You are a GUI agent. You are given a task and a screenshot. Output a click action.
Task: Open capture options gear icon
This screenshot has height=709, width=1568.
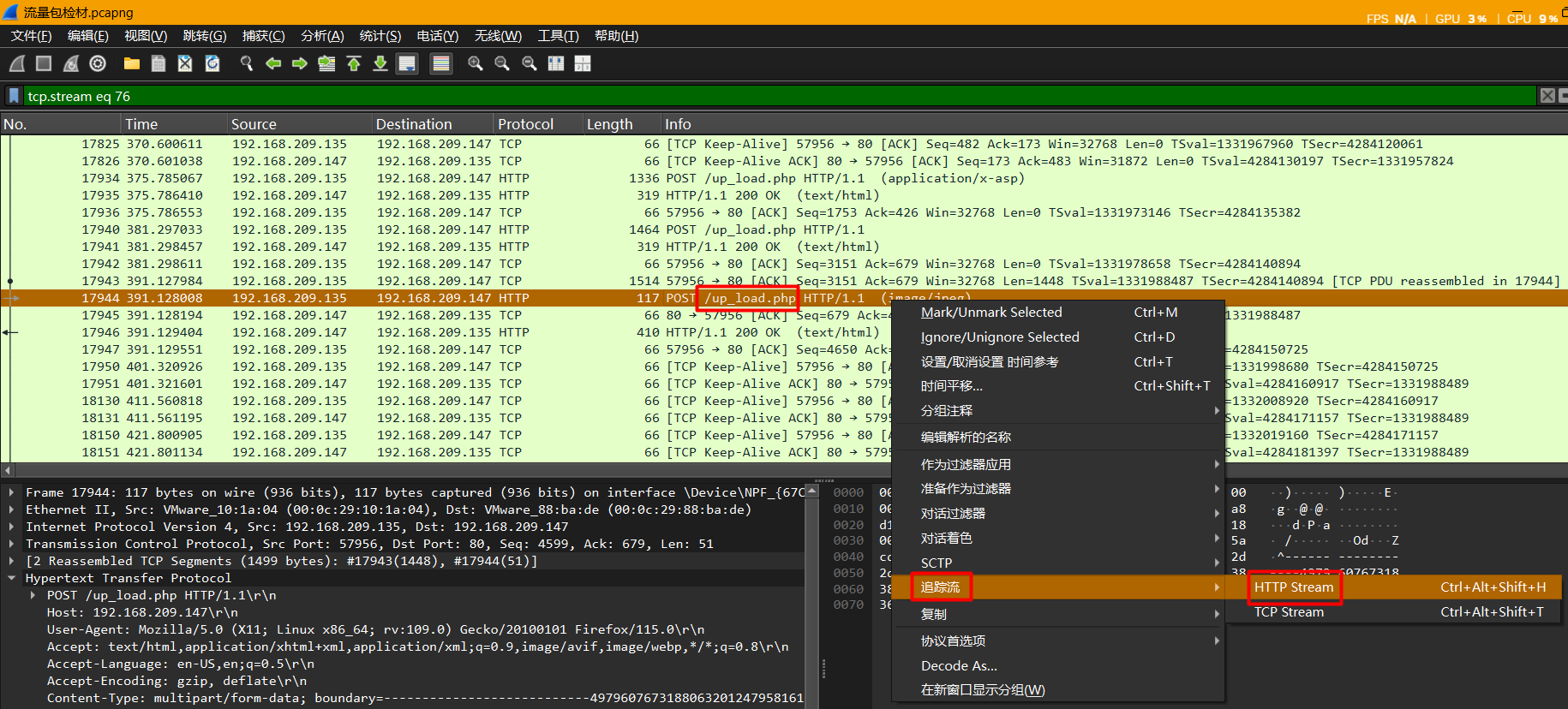tap(98, 63)
